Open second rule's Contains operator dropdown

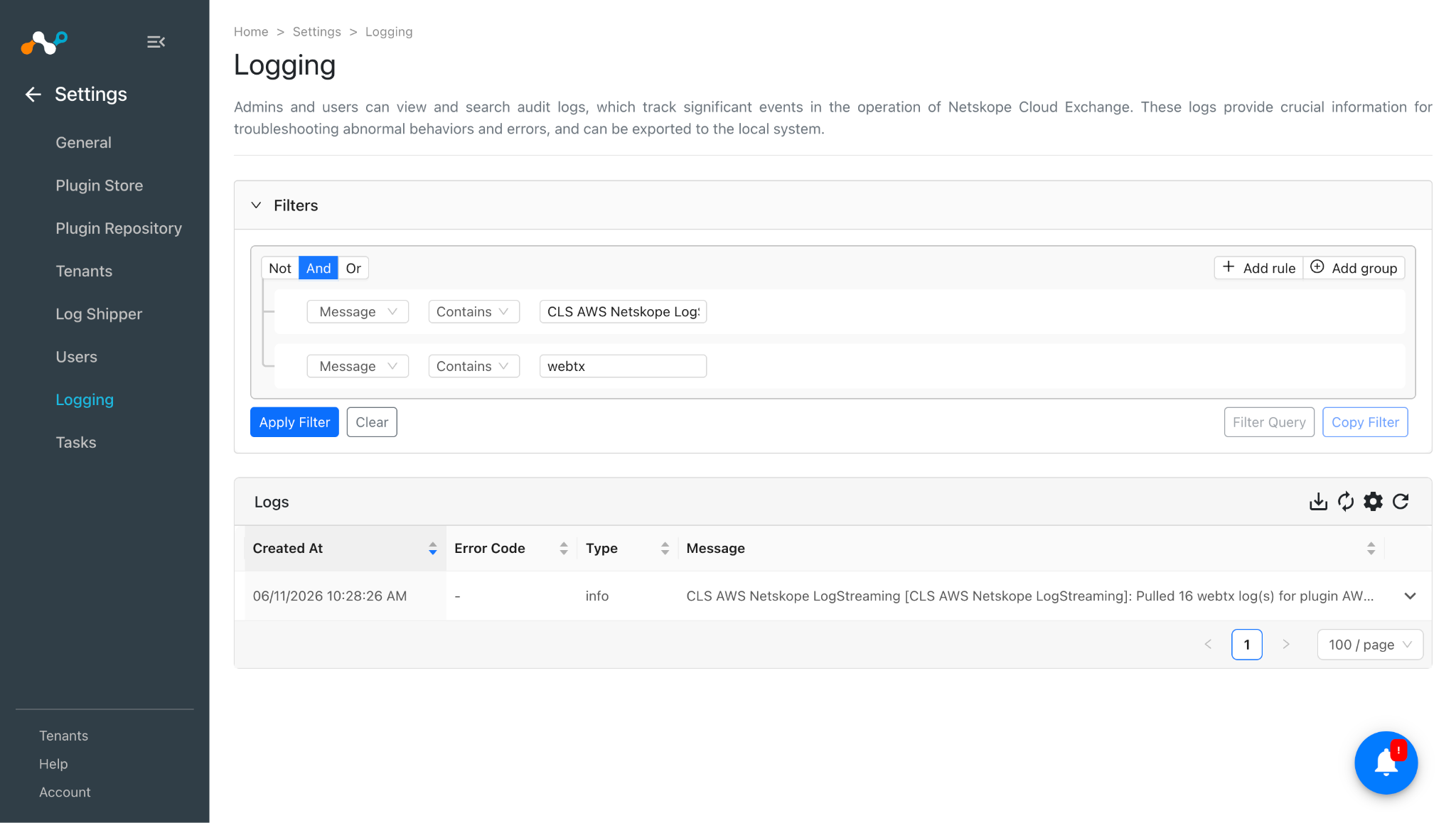coord(473,367)
